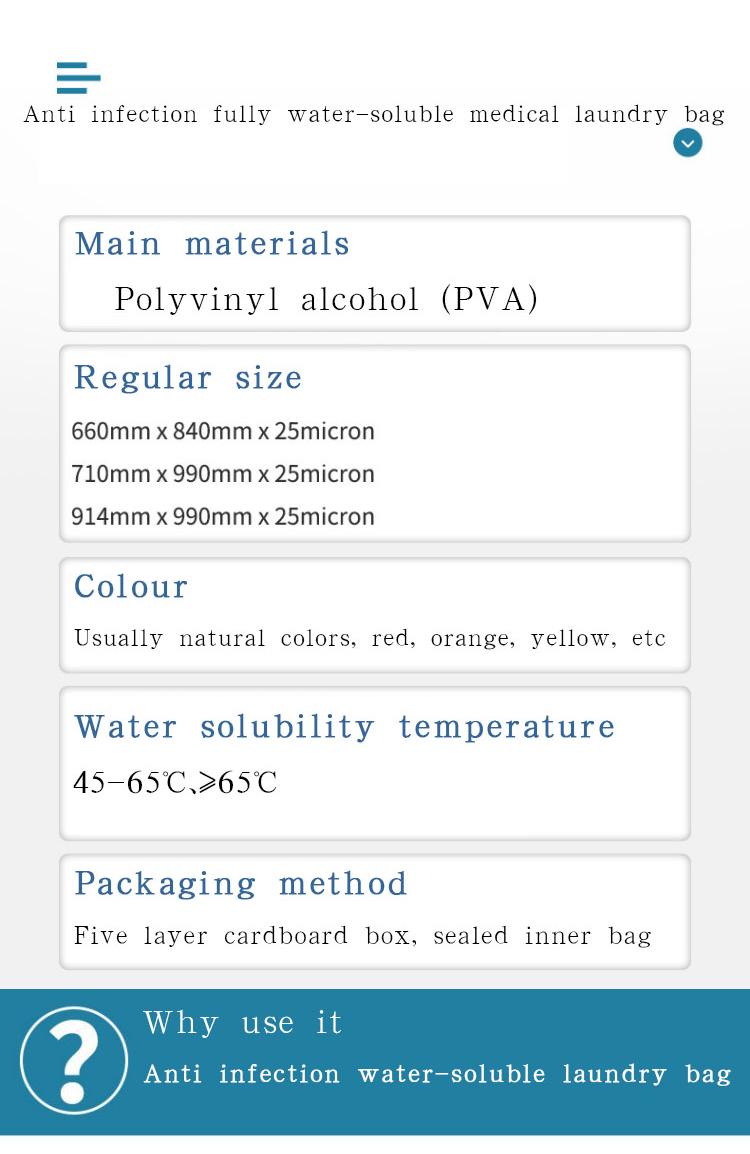Open the Packaging method section
The image size is (750, 1154).
241,884
